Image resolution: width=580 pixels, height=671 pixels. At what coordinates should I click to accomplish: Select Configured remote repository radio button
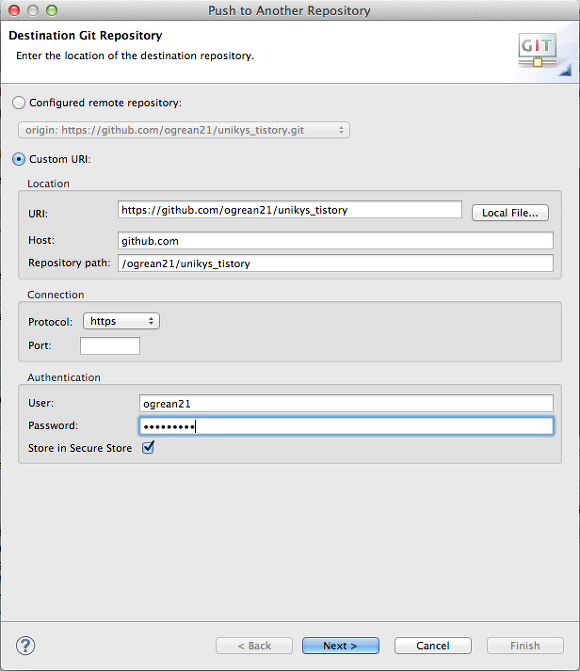pyautogui.click(x=18, y=103)
